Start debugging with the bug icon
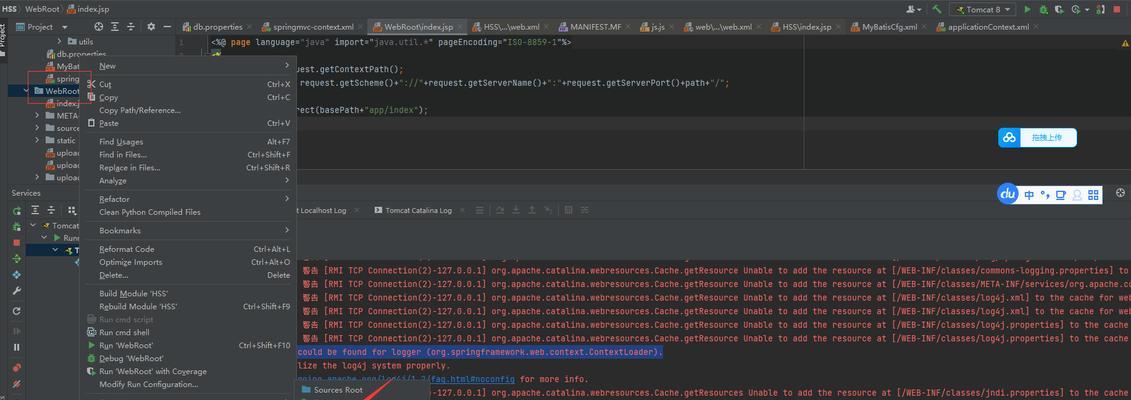The height and width of the screenshot is (400, 1131). pyautogui.click(x=1044, y=9)
